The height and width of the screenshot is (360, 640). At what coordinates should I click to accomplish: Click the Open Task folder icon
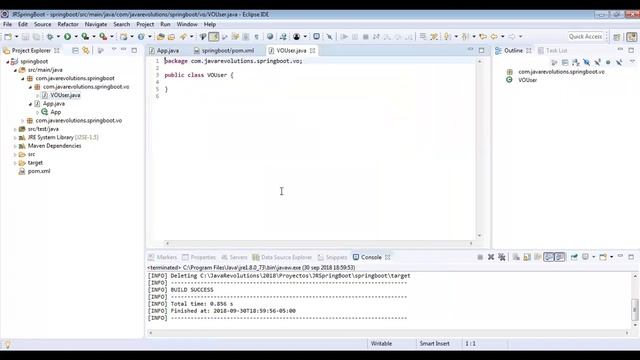pyautogui.click(x=171, y=37)
